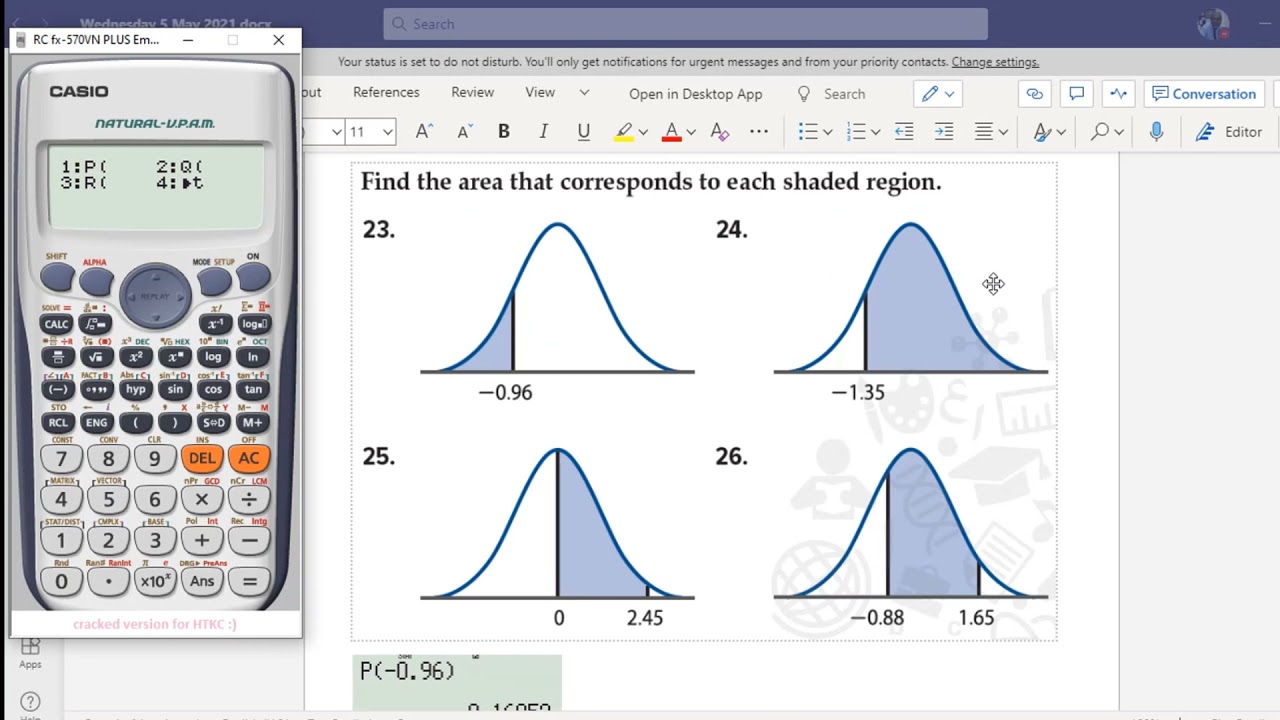Grow font size icon
This screenshot has height=720, width=1280.
423,132
